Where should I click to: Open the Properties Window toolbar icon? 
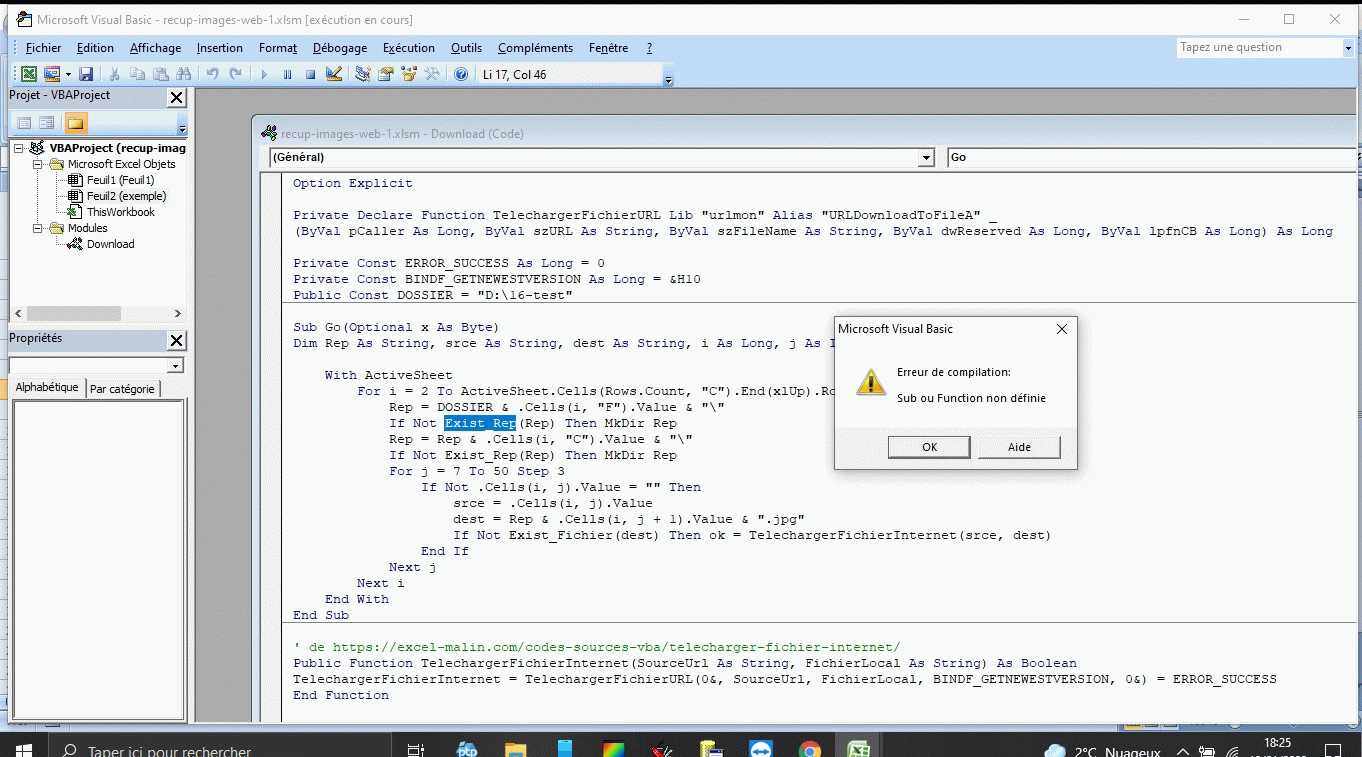point(385,74)
